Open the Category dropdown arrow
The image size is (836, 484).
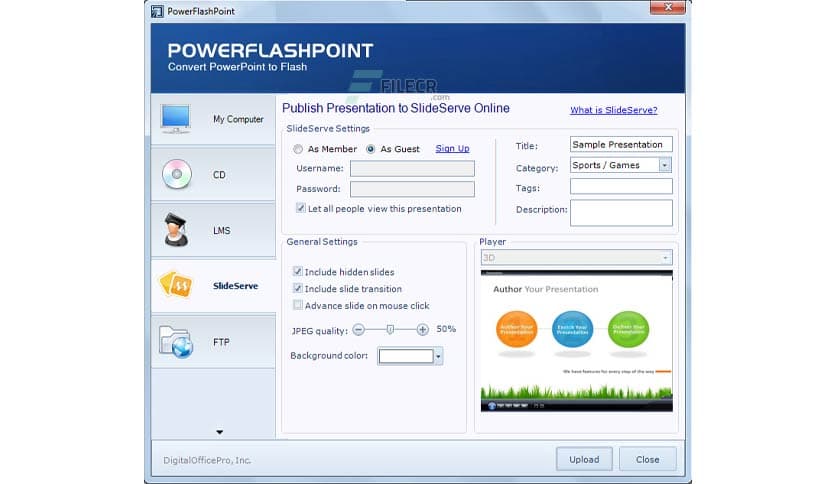(x=664, y=165)
